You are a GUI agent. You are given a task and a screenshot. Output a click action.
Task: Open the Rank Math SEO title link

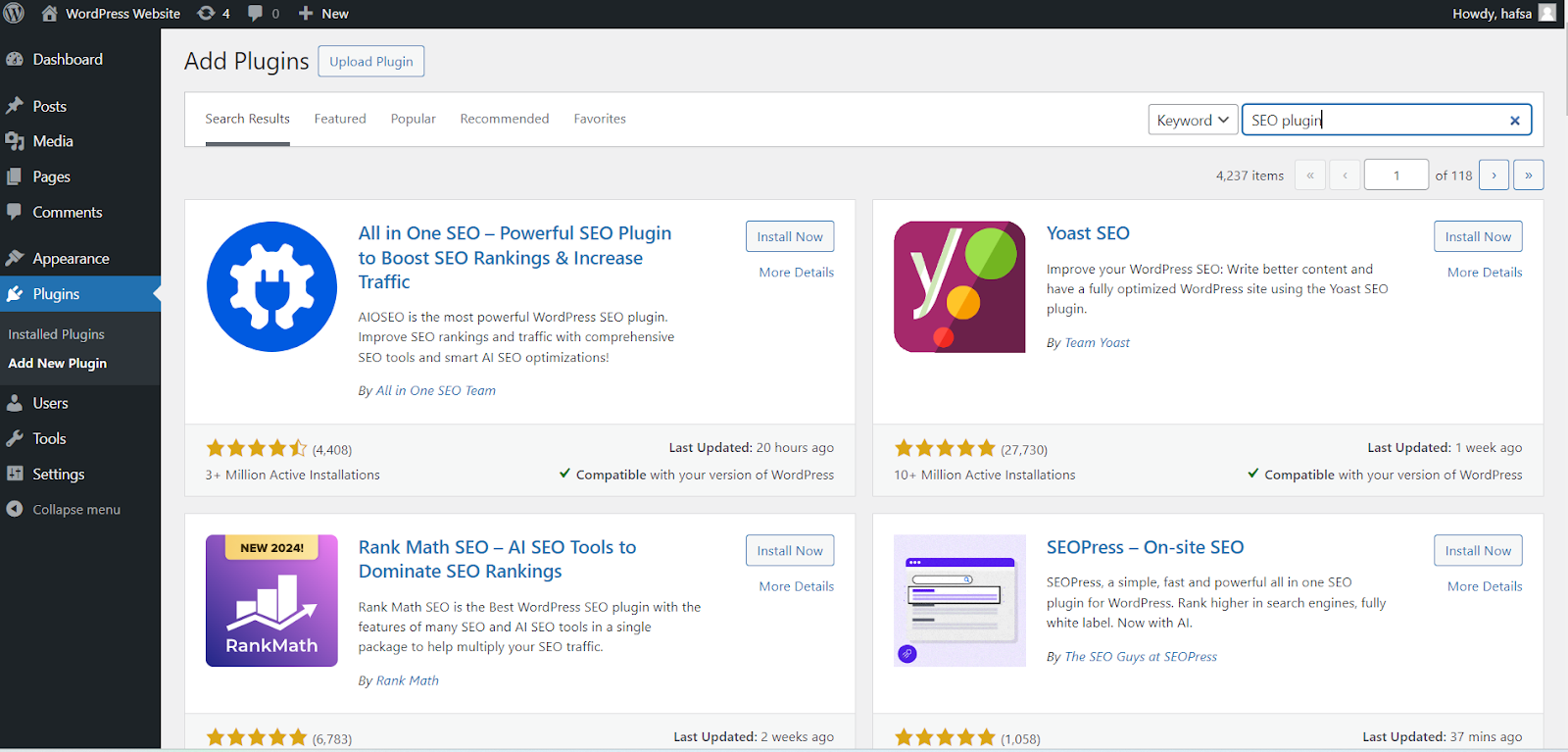pos(498,559)
